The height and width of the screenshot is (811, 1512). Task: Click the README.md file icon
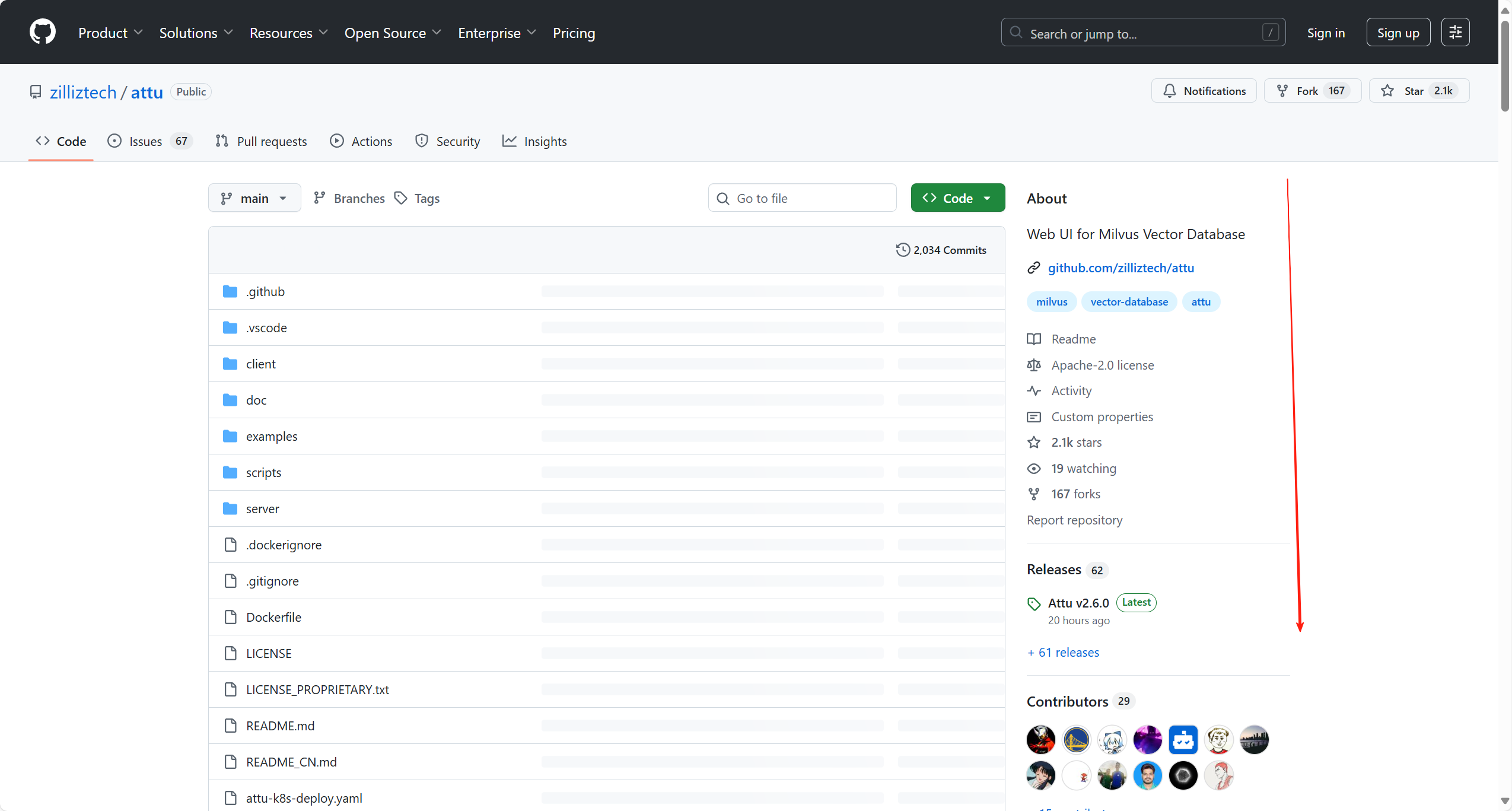[231, 726]
